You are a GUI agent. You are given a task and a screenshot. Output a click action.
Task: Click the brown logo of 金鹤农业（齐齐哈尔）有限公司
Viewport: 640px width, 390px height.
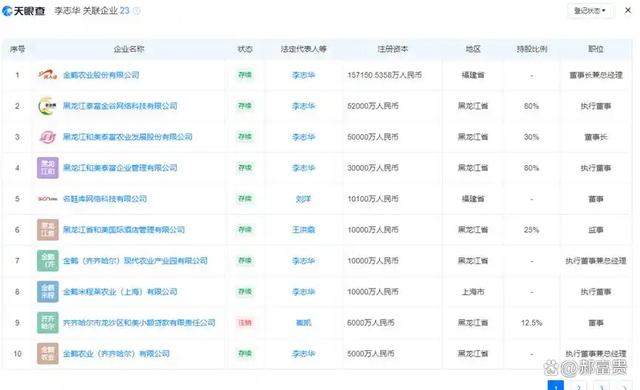coord(48,354)
